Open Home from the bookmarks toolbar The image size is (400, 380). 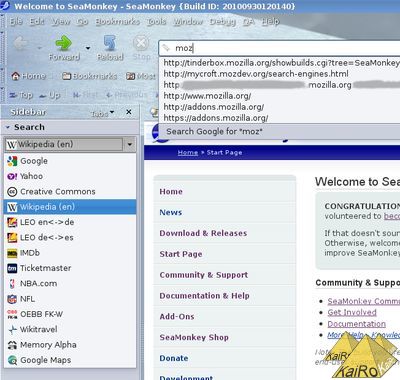click(28, 76)
